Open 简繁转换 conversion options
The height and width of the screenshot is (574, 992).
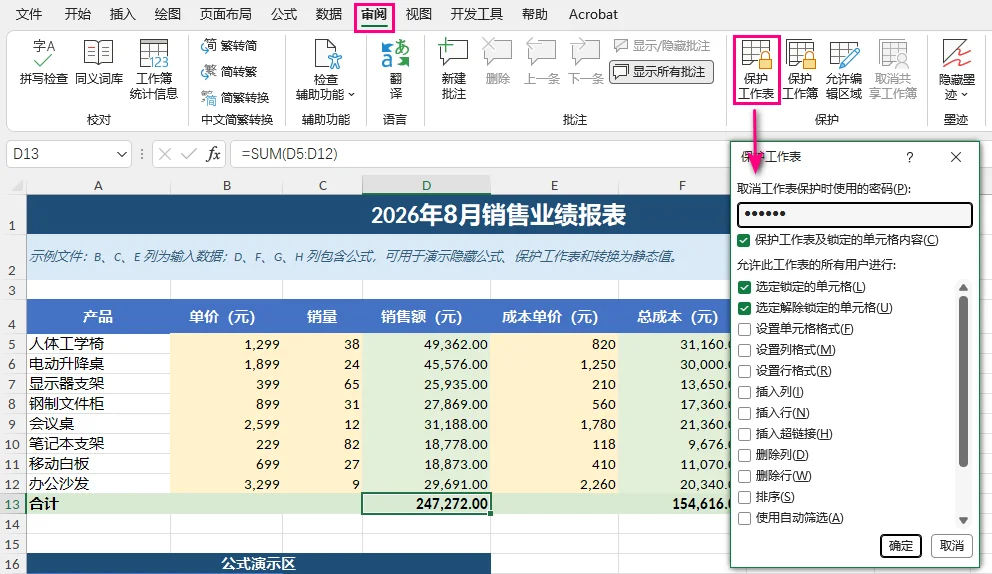coord(235,97)
